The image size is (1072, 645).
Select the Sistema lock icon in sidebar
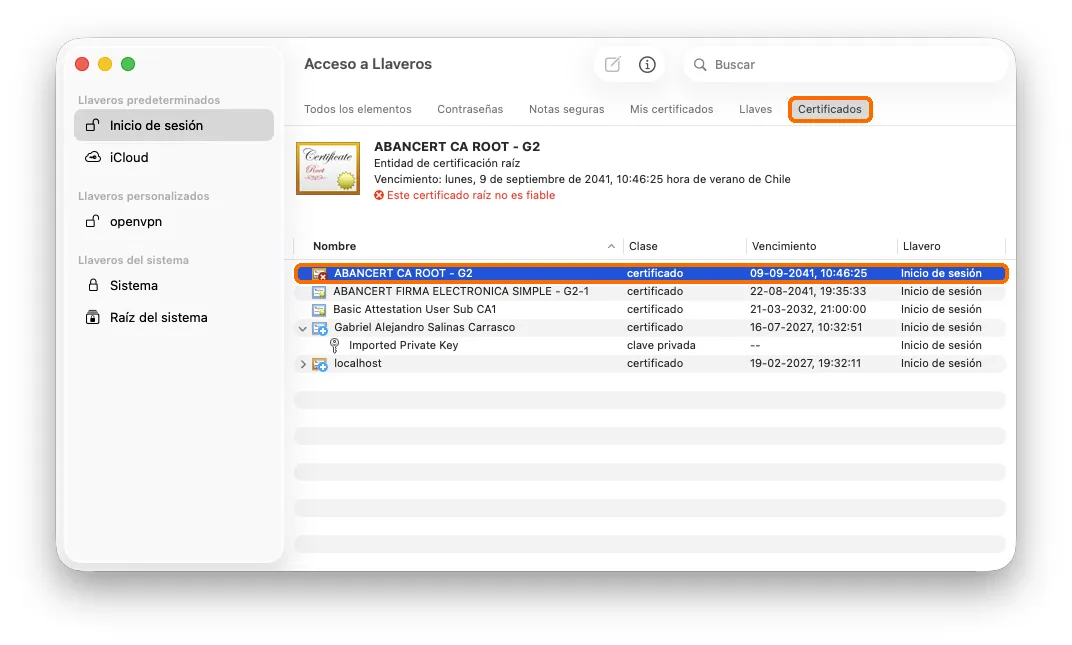93,285
